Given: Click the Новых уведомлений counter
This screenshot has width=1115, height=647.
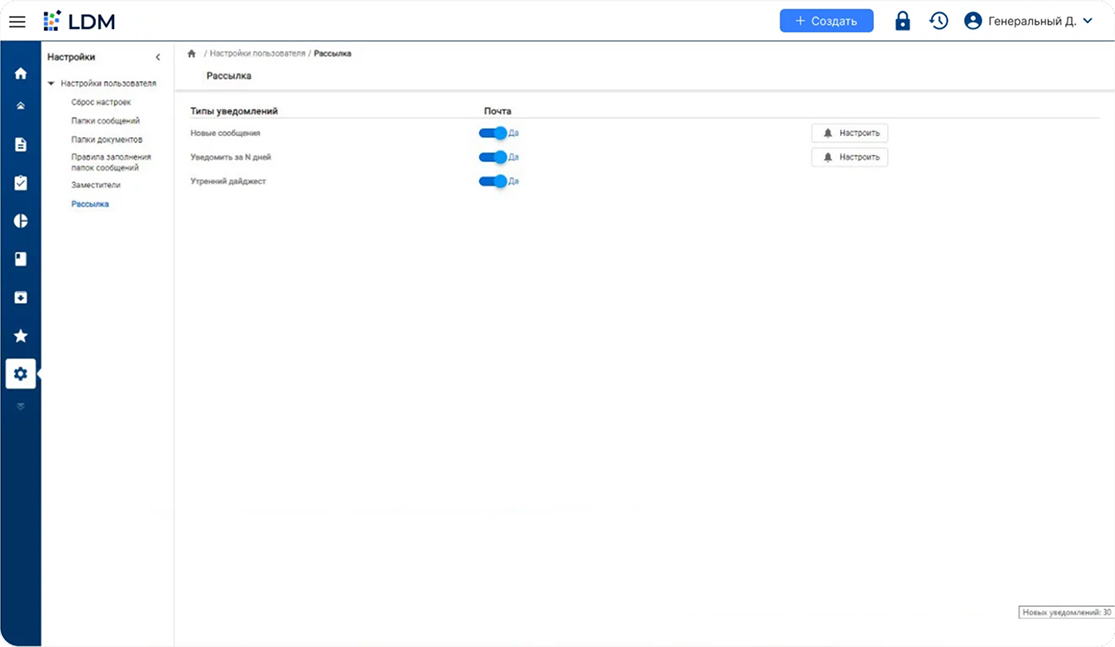Looking at the screenshot, I should [x=1066, y=612].
